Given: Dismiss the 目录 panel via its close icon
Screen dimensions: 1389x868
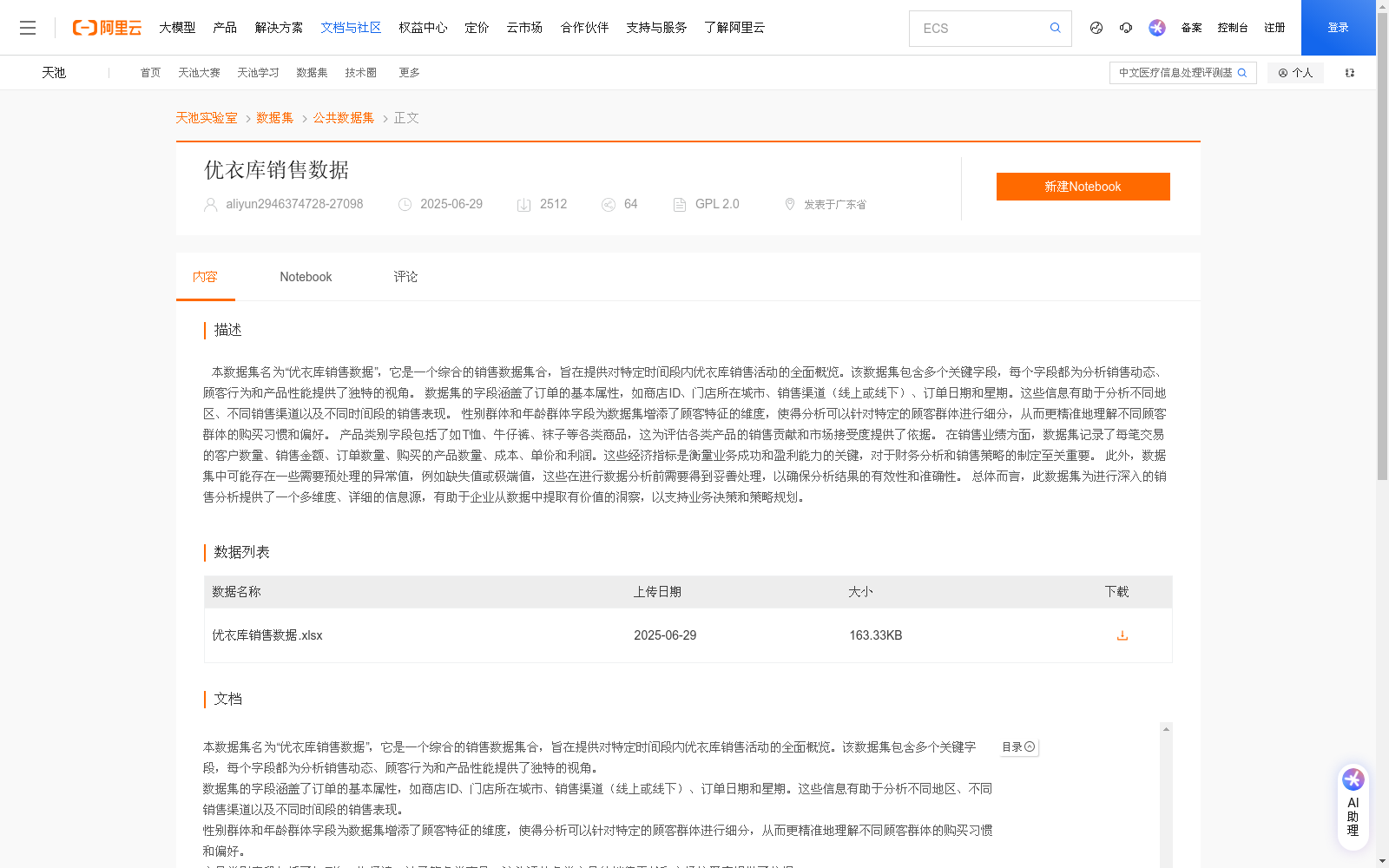Looking at the screenshot, I should pos(1030,746).
